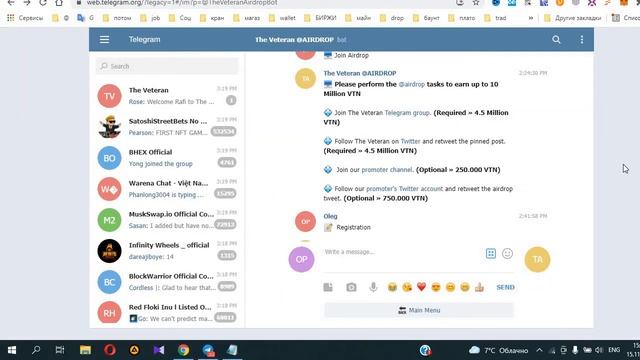Search within the current chat
Viewport: 640px width, 360px height.
[x=556, y=40]
